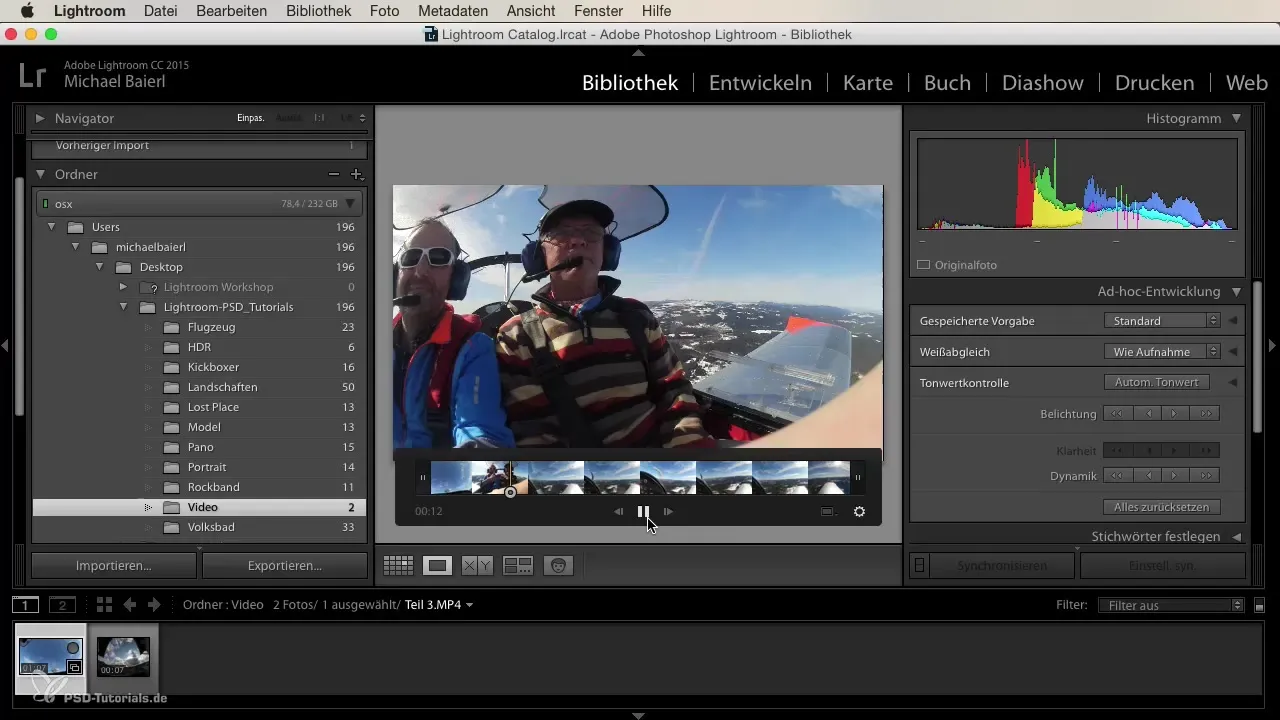Open the Entwickeln module
This screenshot has height=720, width=1280.
[760, 83]
